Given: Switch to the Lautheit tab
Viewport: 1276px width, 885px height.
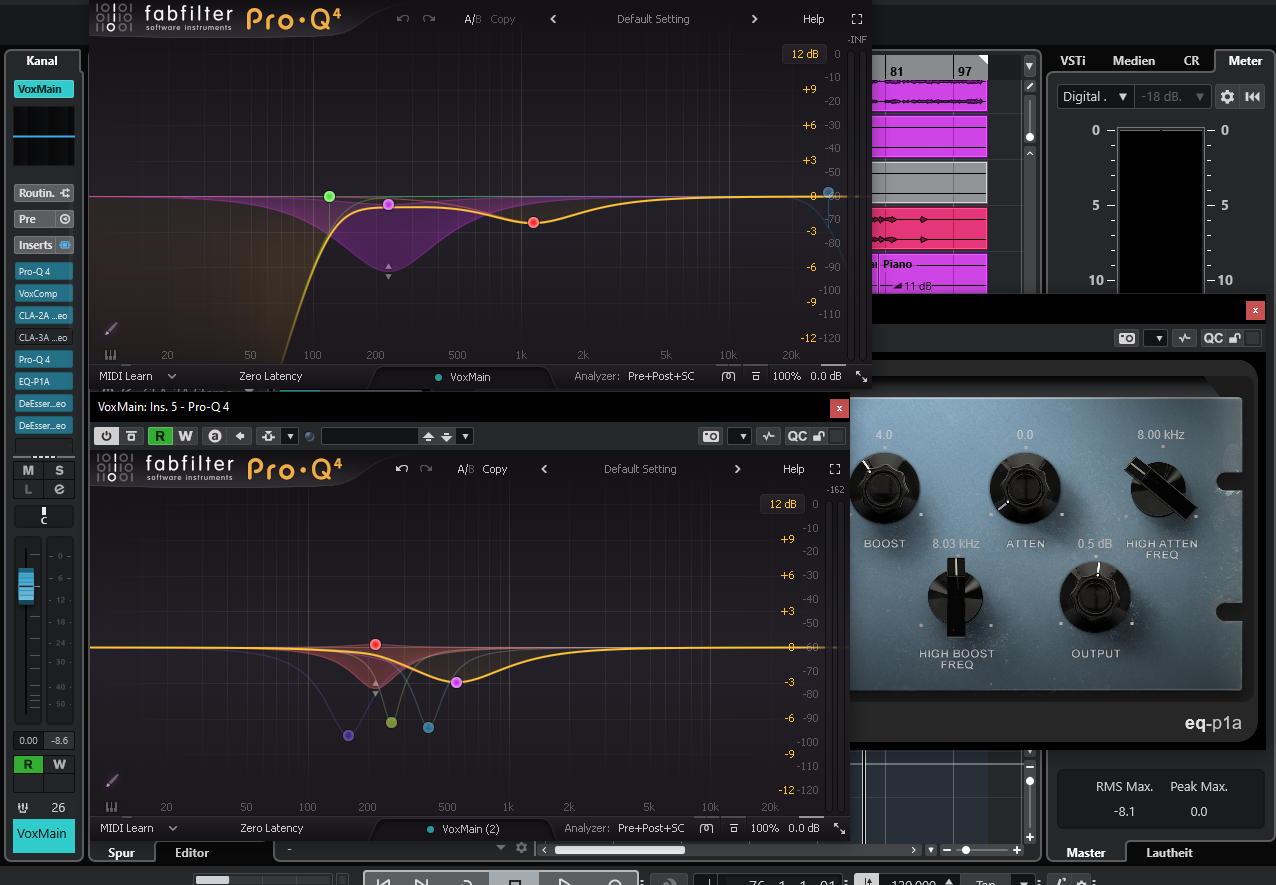Looking at the screenshot, I should tap(1169, 853).
